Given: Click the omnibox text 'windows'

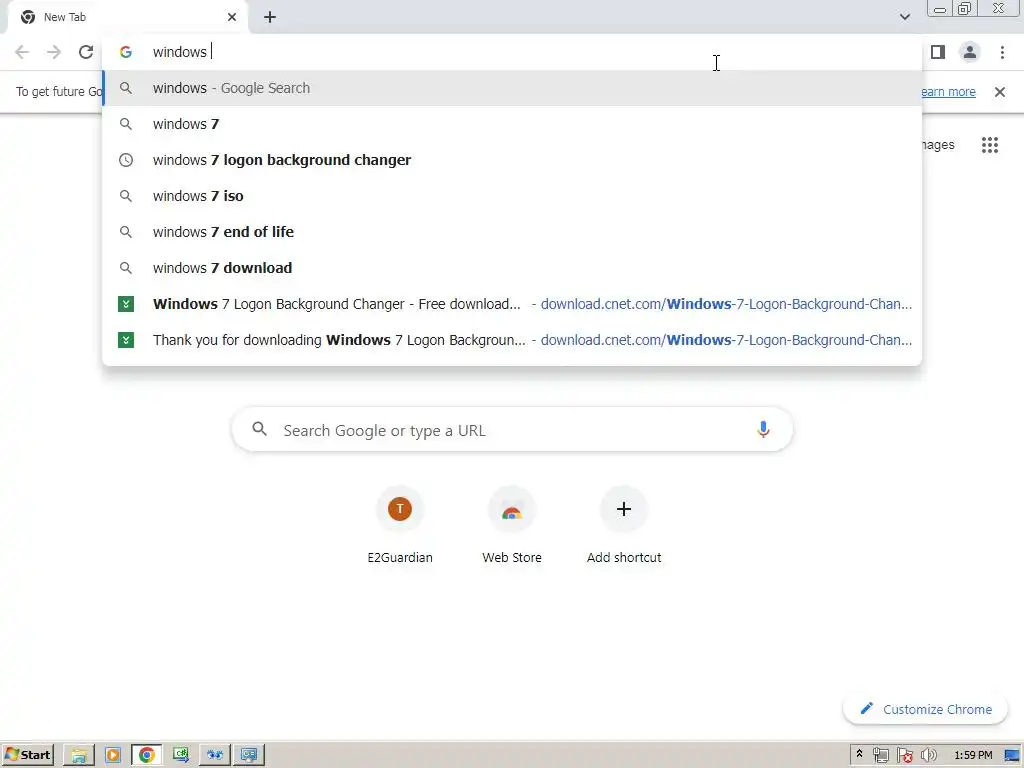Looking at the screenshot, I should pyautogui.click(x=180, y=52).
